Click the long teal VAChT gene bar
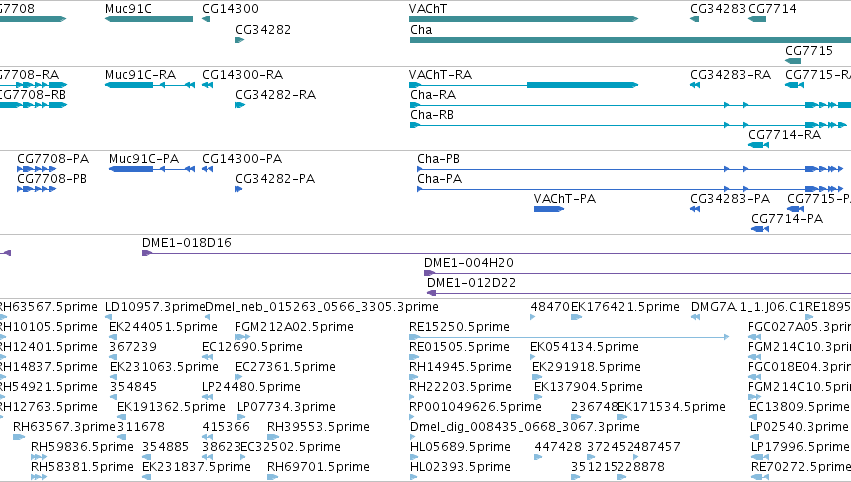Viewport: 851px width, 482px height. click(523, 19)
